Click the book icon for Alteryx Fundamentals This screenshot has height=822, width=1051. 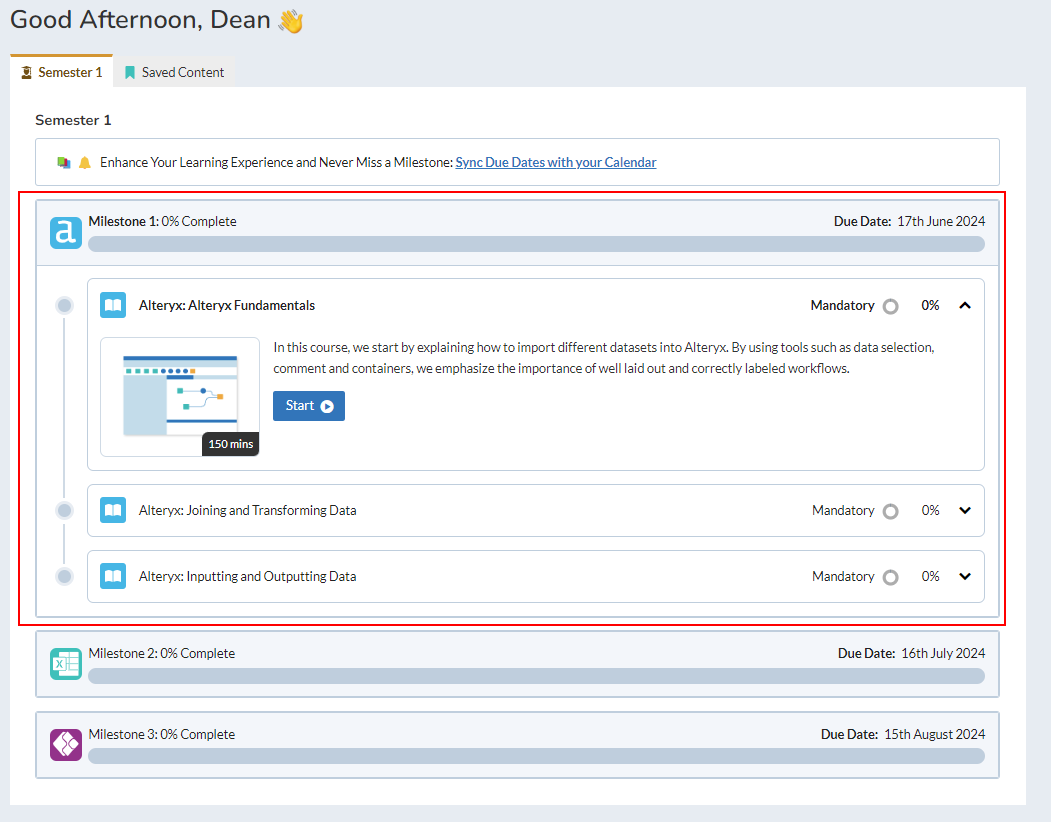(113, 305)
